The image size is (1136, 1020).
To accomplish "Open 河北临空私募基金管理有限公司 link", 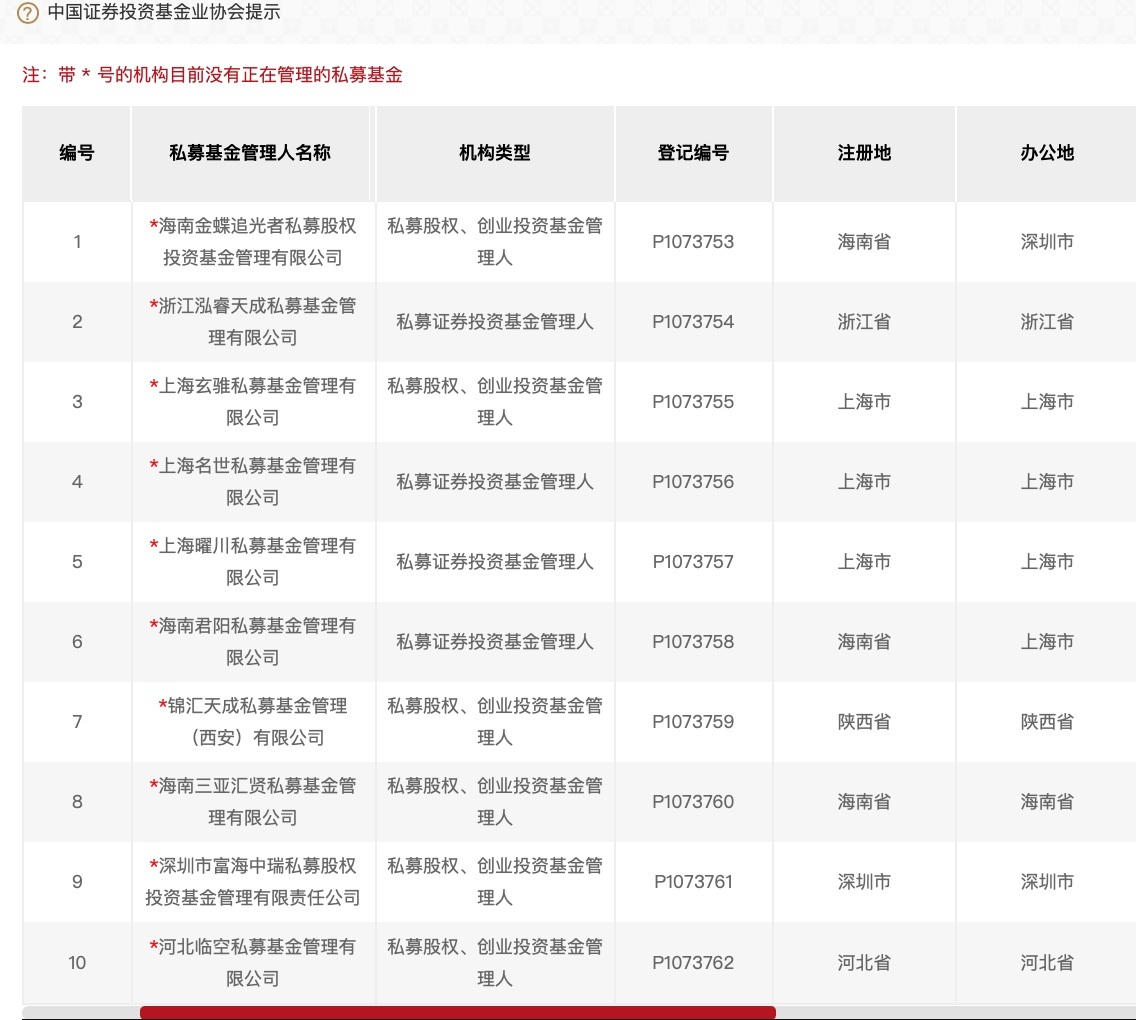I will (254, 962).
